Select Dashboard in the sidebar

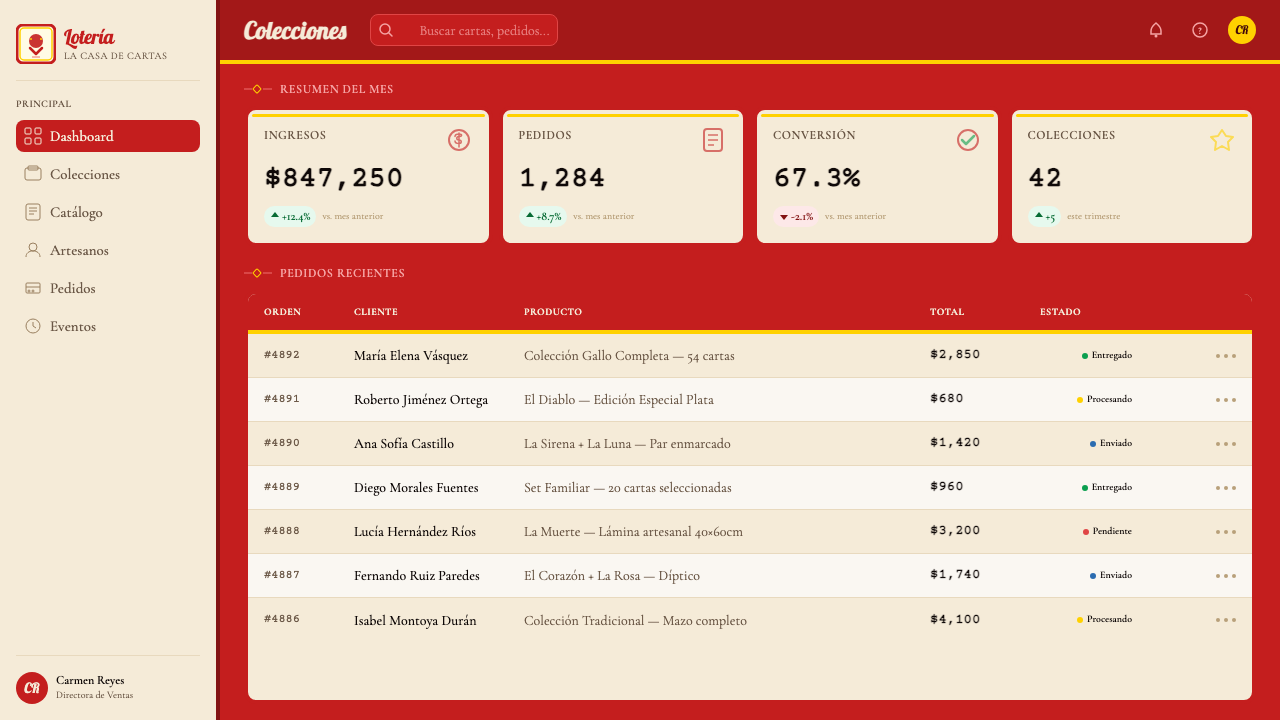click(108, 136)
